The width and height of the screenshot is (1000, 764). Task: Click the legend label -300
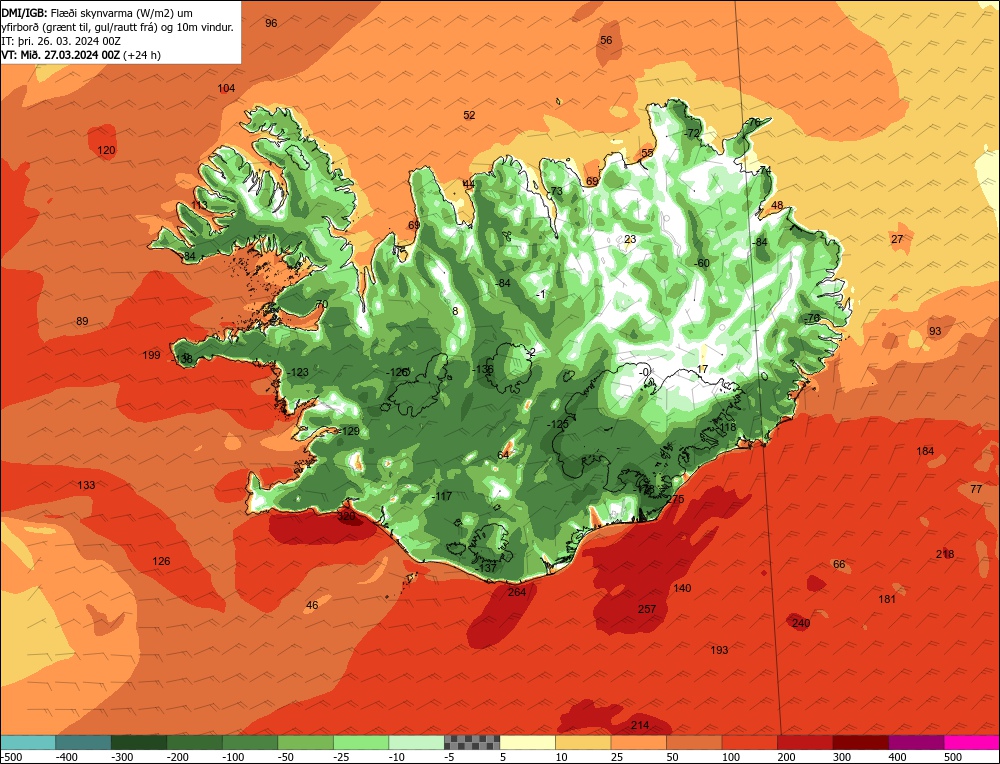(122, 757)
